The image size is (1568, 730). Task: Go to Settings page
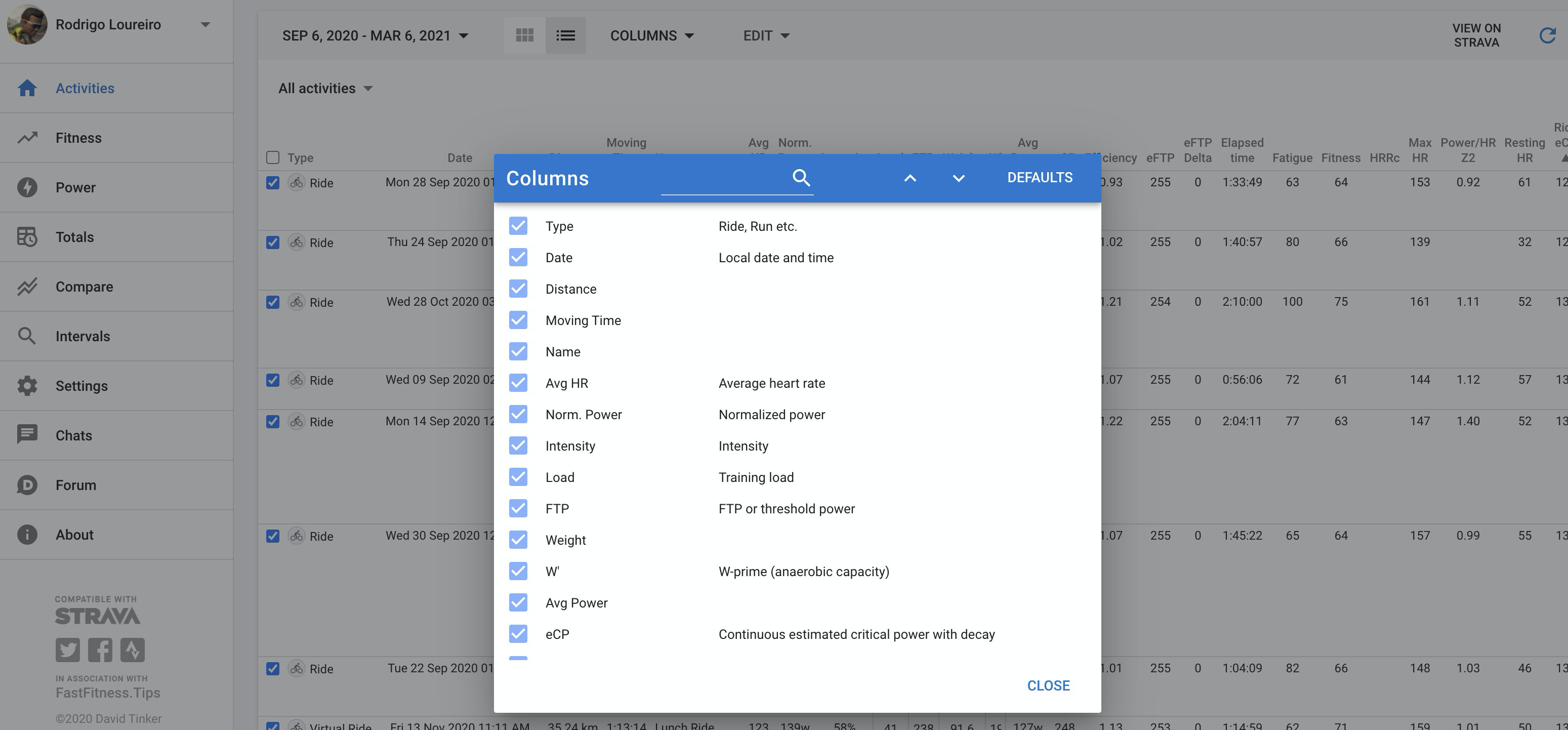click(x=81, y=386)
